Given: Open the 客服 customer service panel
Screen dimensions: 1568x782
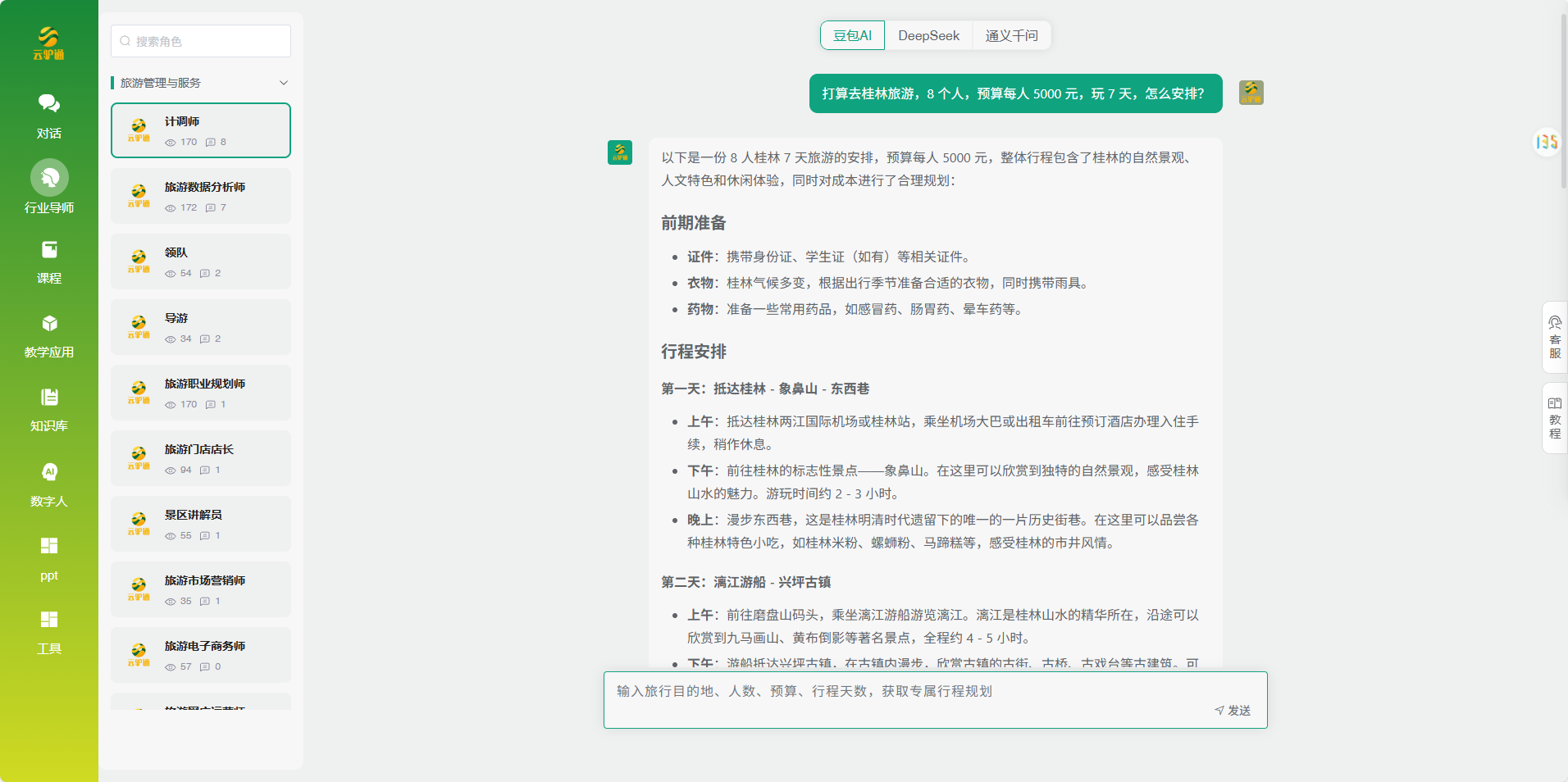Looking at the screenshot, I should [x=1554, y=338].
